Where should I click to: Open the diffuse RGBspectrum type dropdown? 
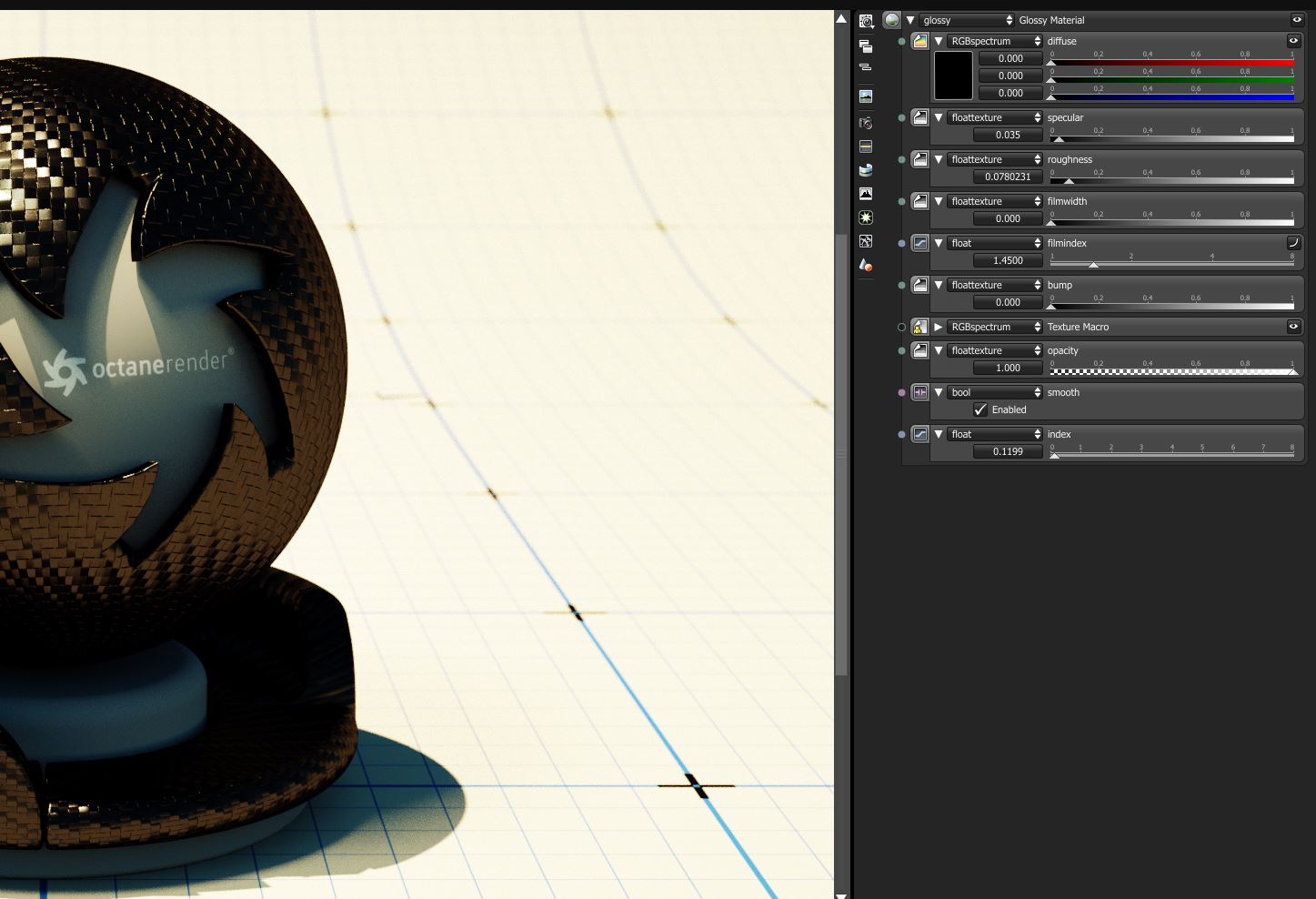pyautogui.click(x=995, y=41)
